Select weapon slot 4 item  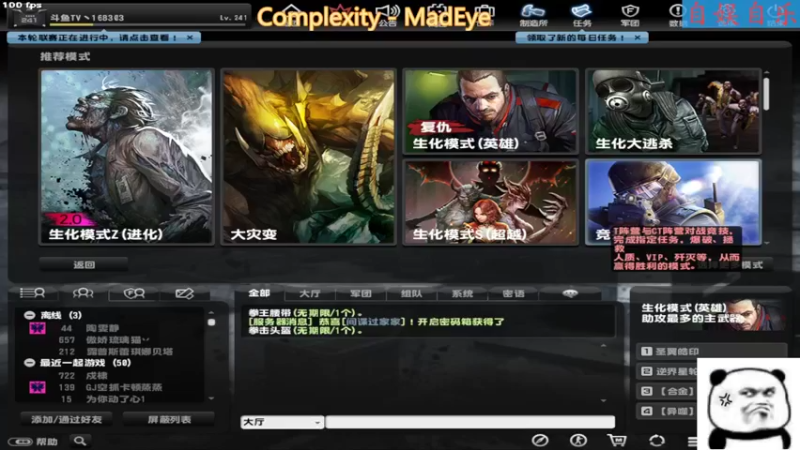tap(667, 411)
